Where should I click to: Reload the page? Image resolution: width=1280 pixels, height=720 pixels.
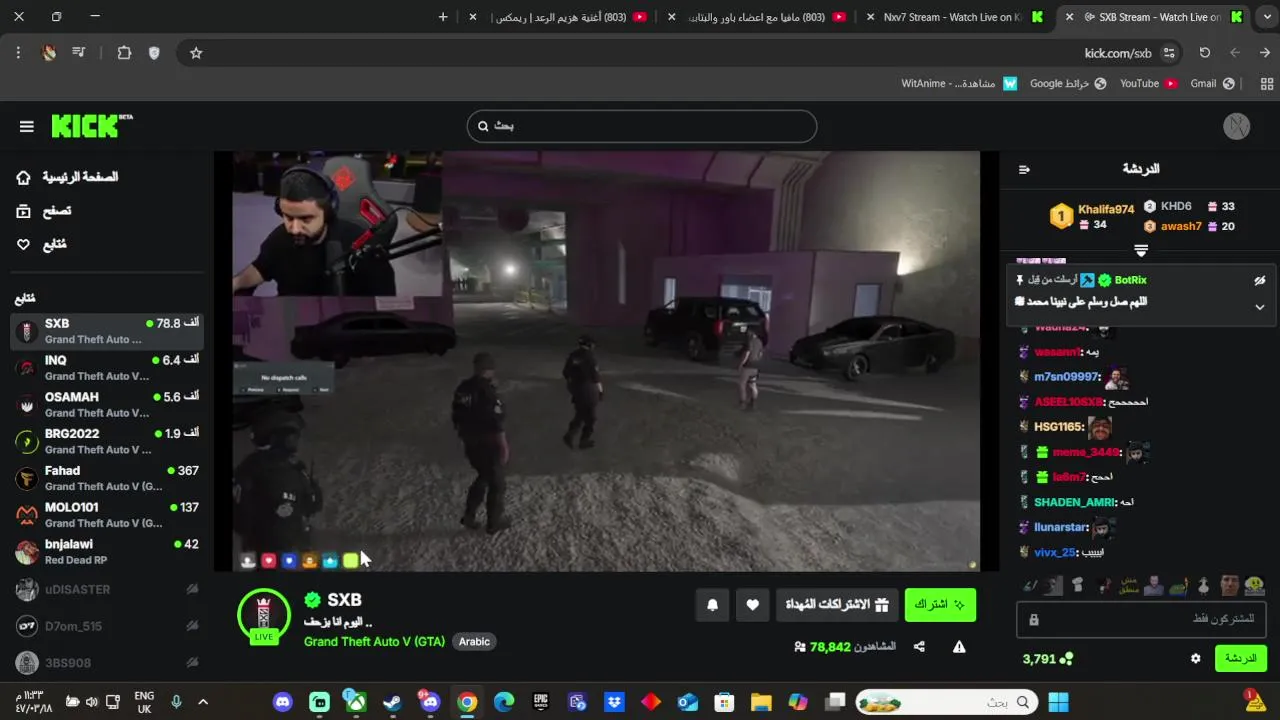click(x=1204, y=53)
